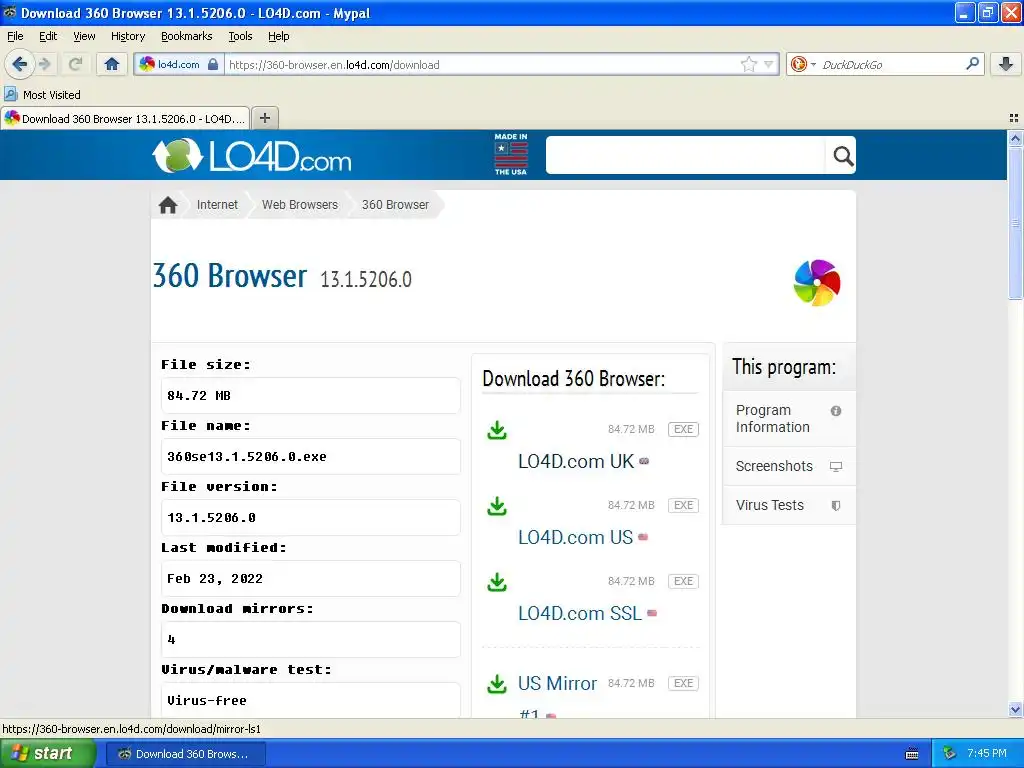Open the US Mirror #1 download link
Viewport: 1024px width, 768px height.
[557, 684]
